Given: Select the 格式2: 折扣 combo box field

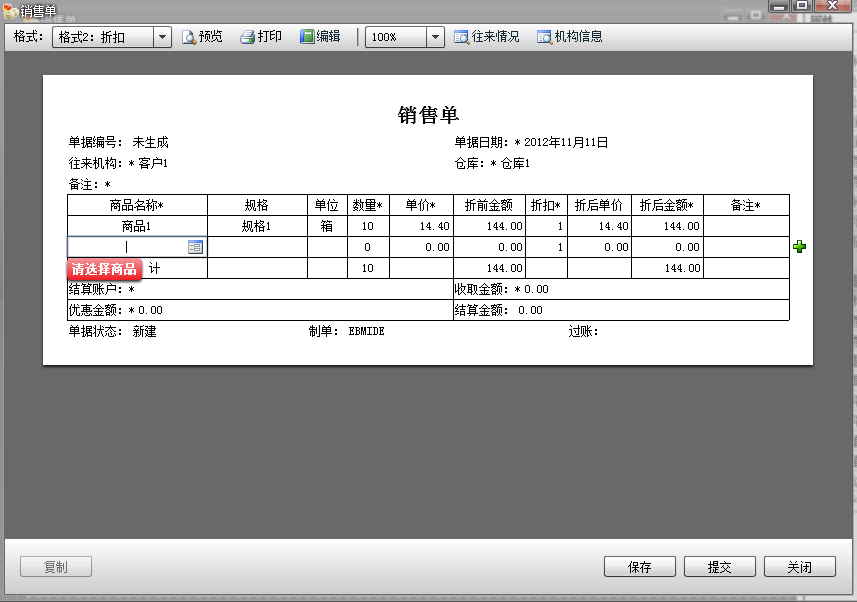Looking at the screenshot, I should 103,37.
